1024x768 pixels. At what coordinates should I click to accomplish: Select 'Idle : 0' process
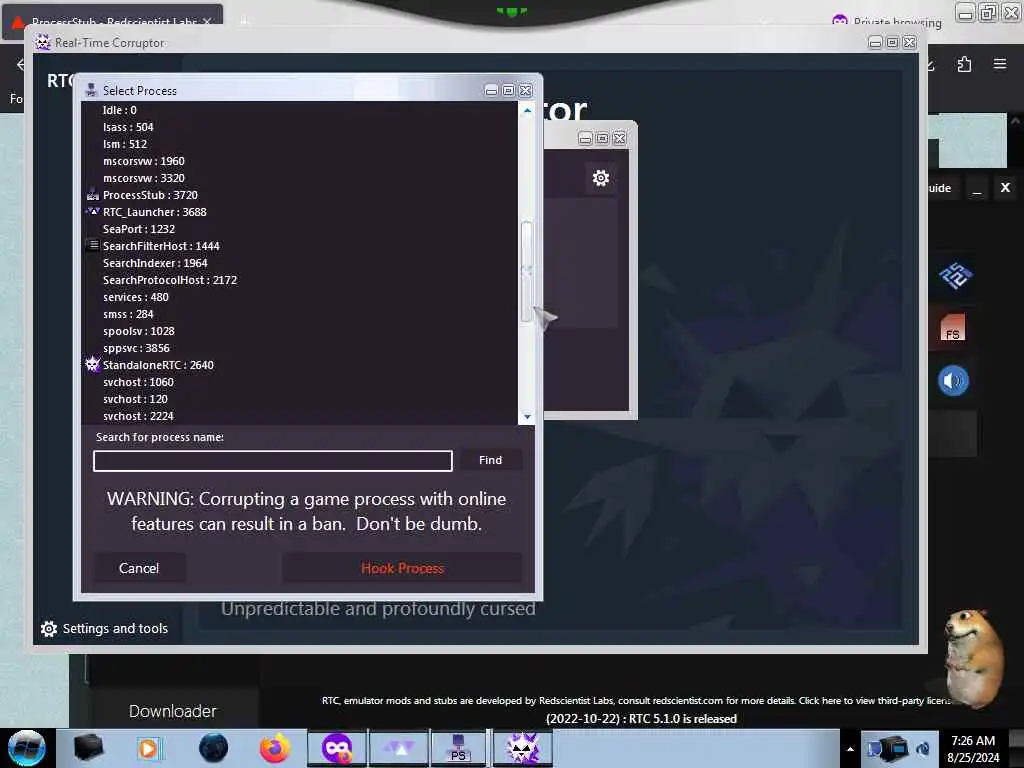[120, 110]
